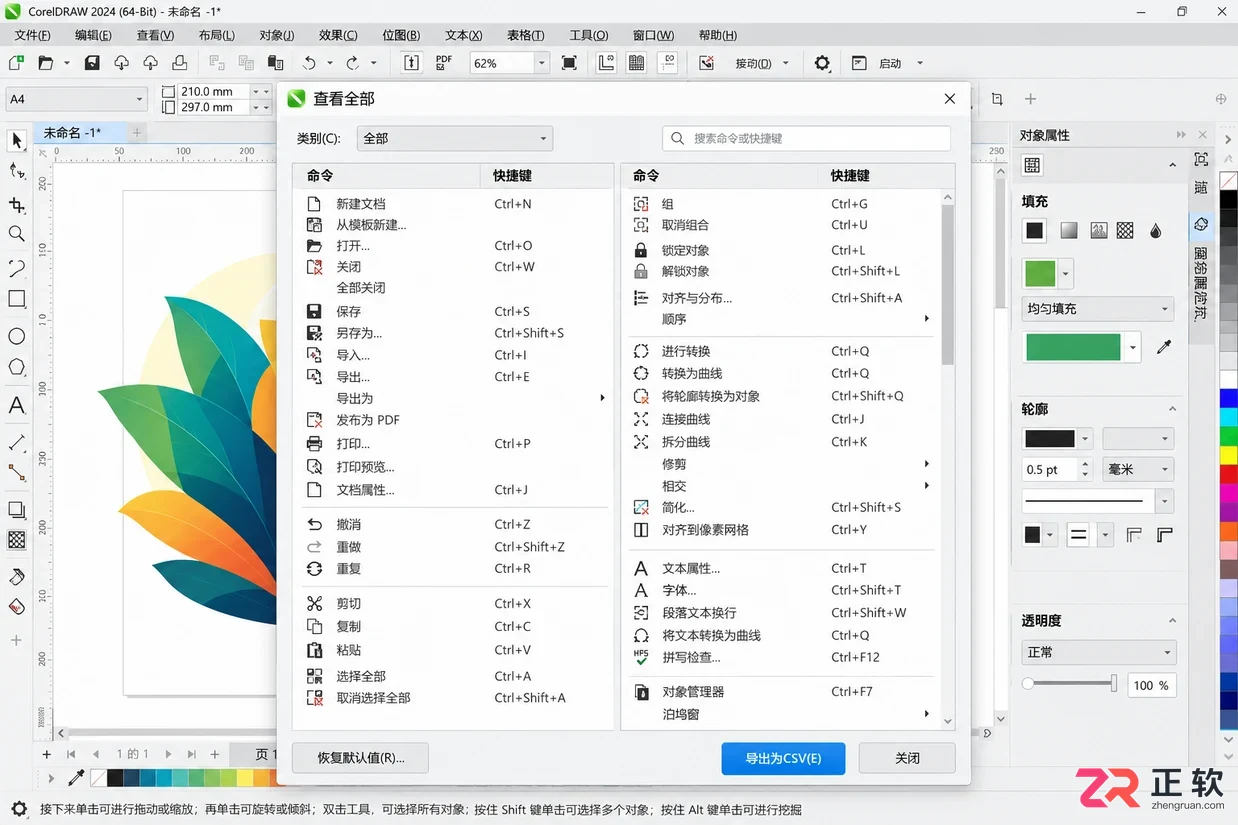
Task: Click the 恢复默认值(R)... button
Action: click(360, 758)
